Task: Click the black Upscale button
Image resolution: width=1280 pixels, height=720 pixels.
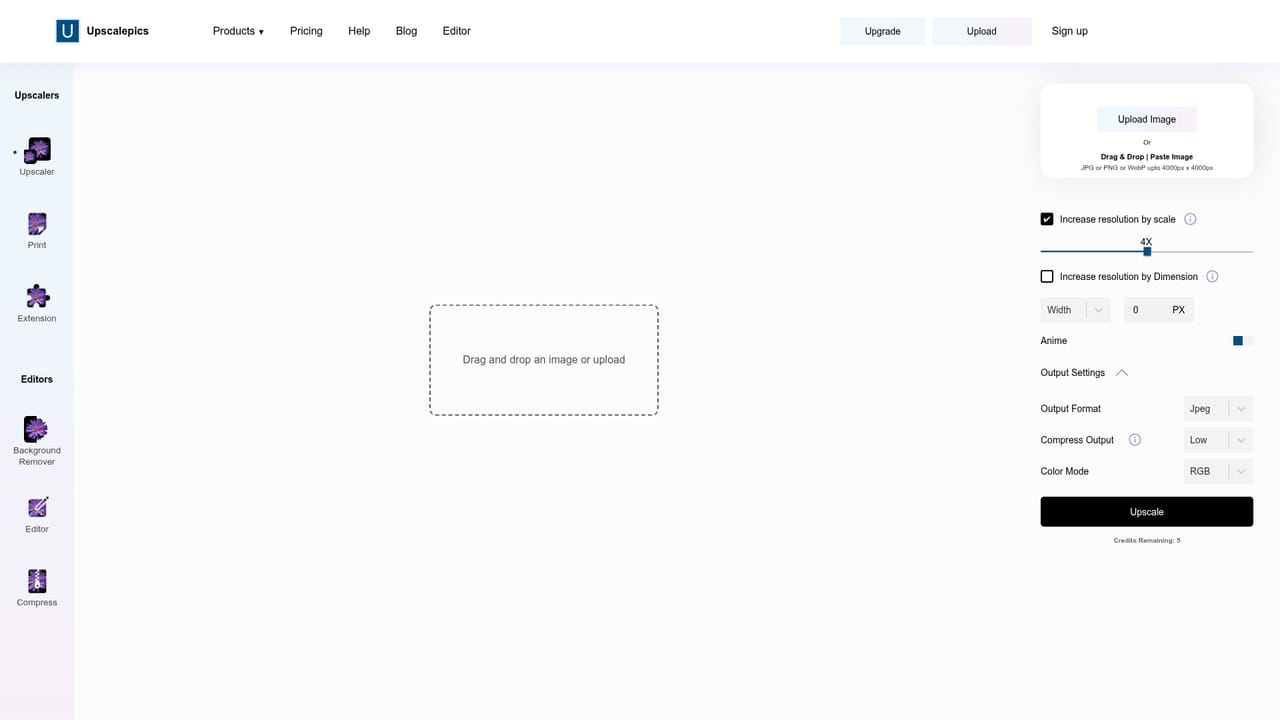Action: click(1147, 512)
